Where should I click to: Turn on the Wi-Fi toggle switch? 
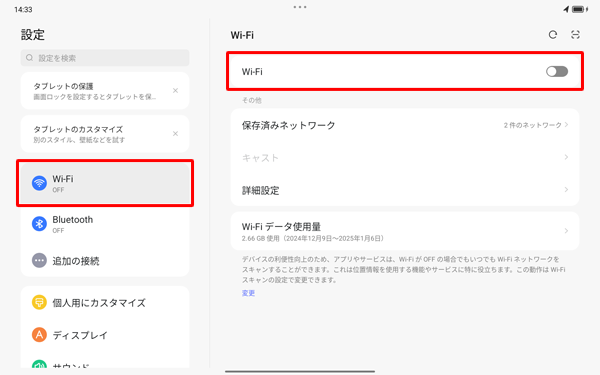557,72
